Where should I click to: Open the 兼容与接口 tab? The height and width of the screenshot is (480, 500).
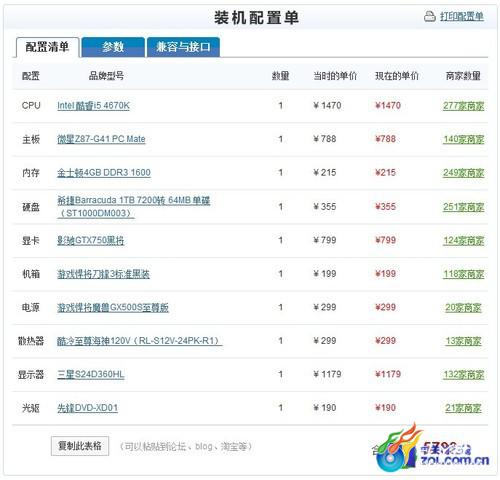[x=183, y=47]
